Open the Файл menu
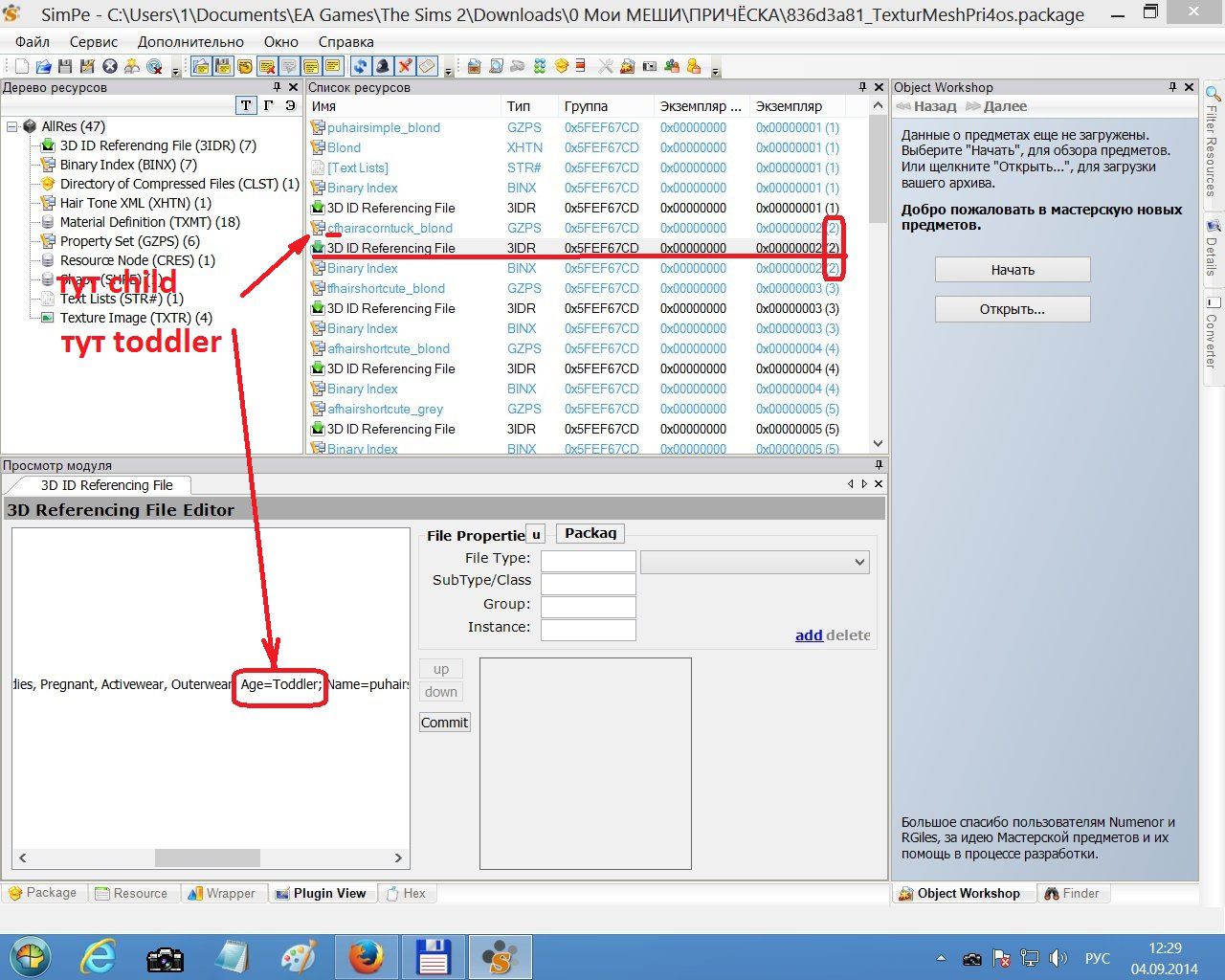The image size is (1225, 980). point(33,42)
